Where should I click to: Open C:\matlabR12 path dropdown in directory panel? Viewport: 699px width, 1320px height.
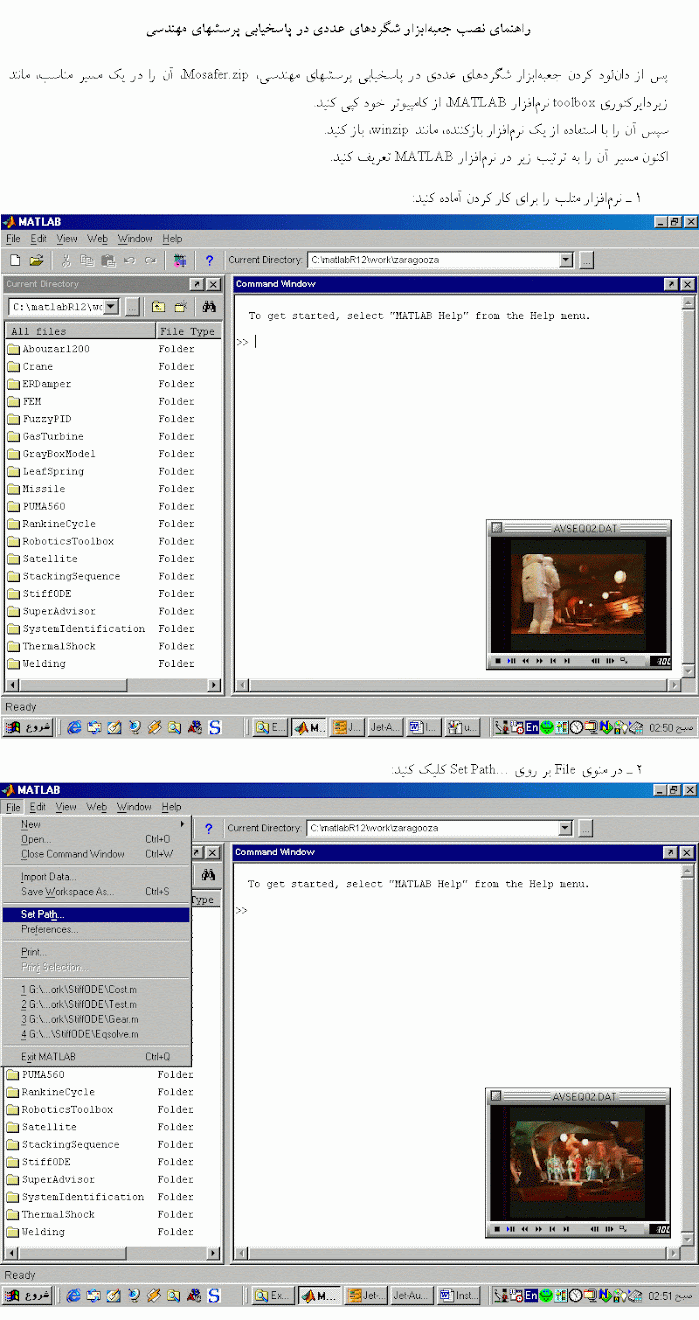coord(110,307)
